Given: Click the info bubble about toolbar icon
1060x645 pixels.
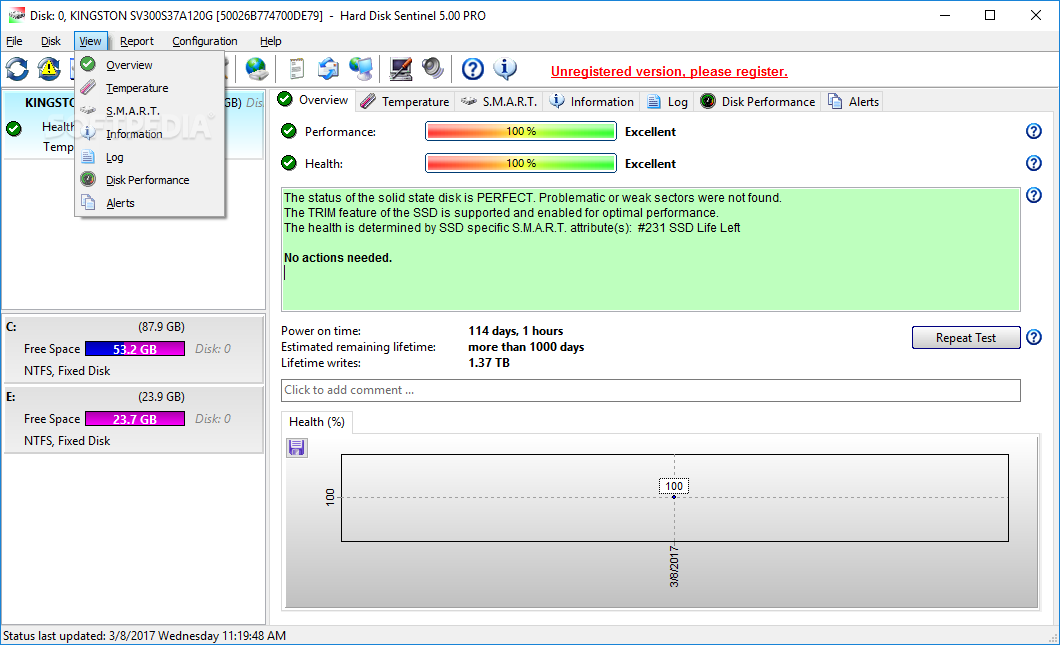Looking at the screenshot, I should coord(505,68).
